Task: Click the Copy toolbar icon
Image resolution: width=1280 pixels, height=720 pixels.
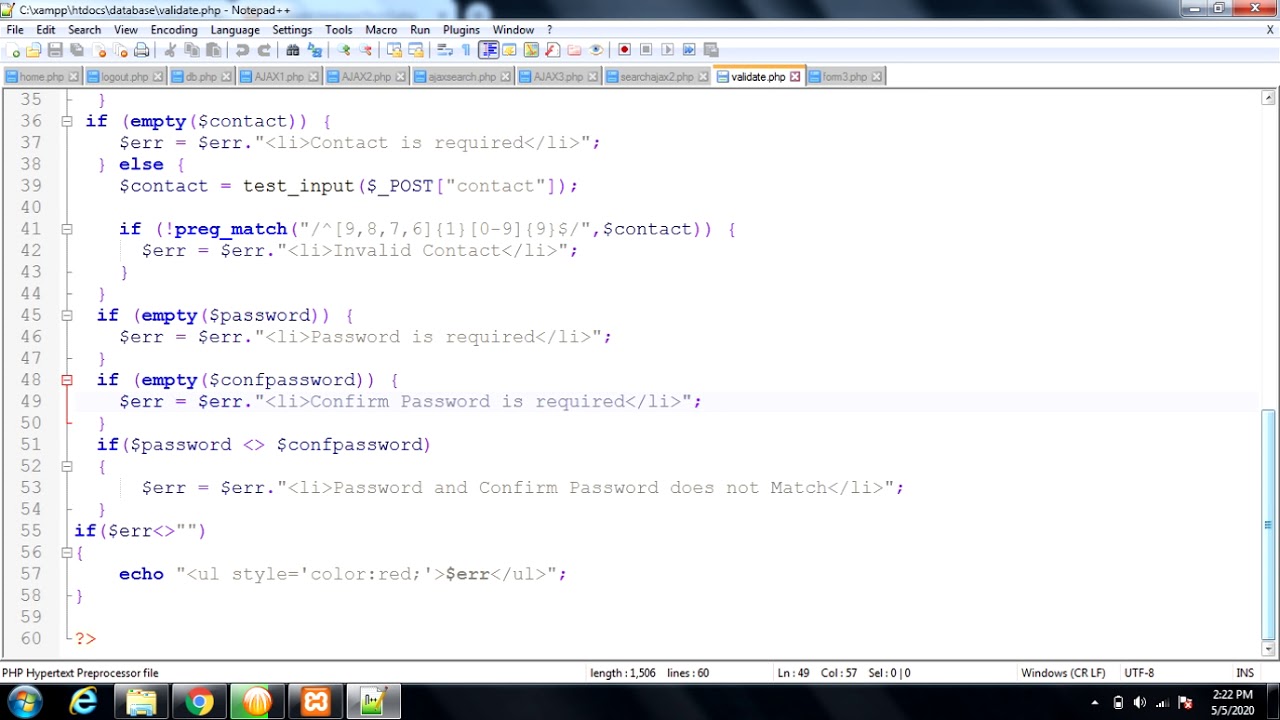Action: pos(192,50)
